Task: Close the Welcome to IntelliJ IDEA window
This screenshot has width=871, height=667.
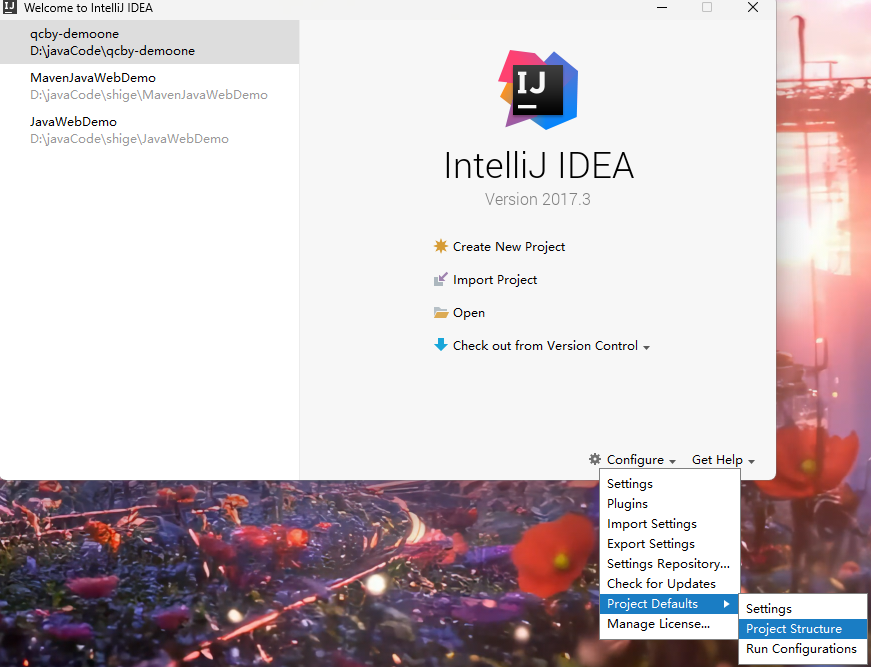Action: point(753,7)
